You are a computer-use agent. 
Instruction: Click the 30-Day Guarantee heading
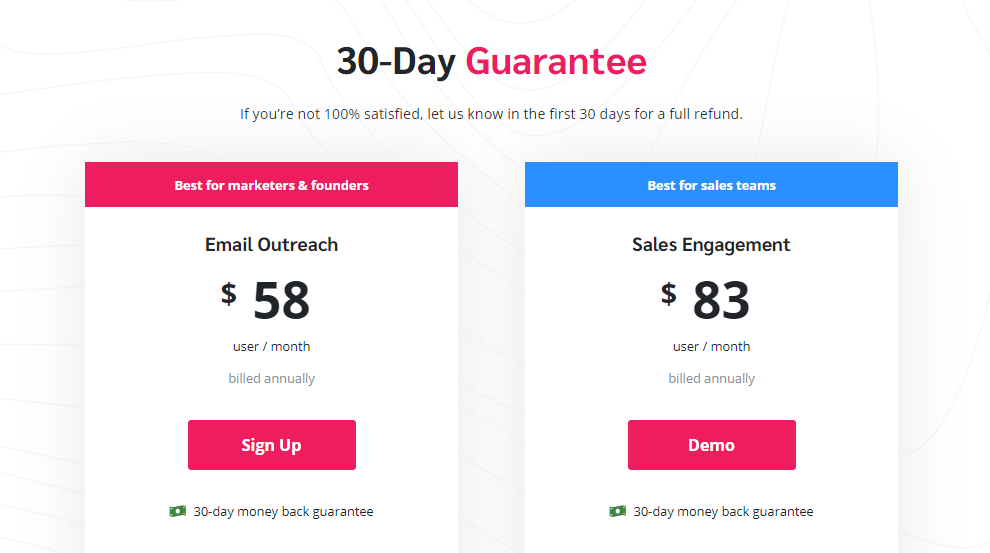click(x=491, y=61)
